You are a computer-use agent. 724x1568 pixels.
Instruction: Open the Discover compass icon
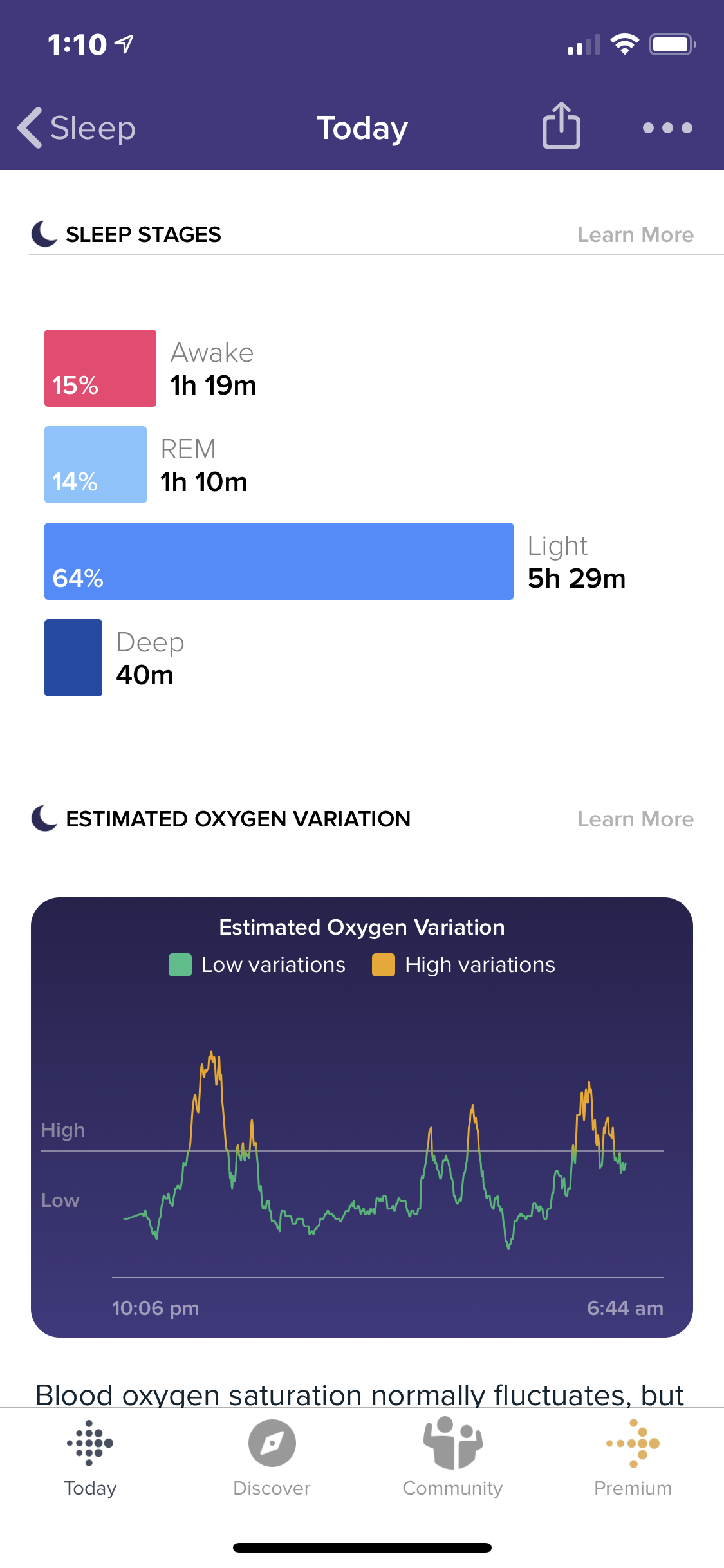pos(272,1443)
